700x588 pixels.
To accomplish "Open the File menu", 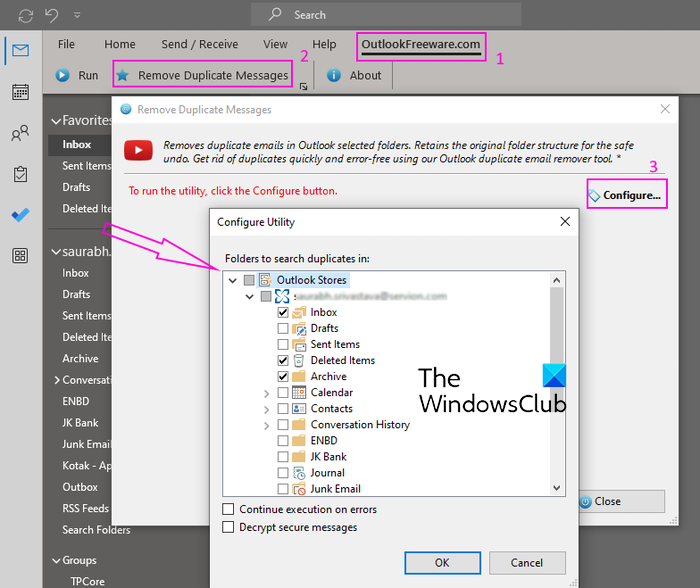I will [66, 44].
